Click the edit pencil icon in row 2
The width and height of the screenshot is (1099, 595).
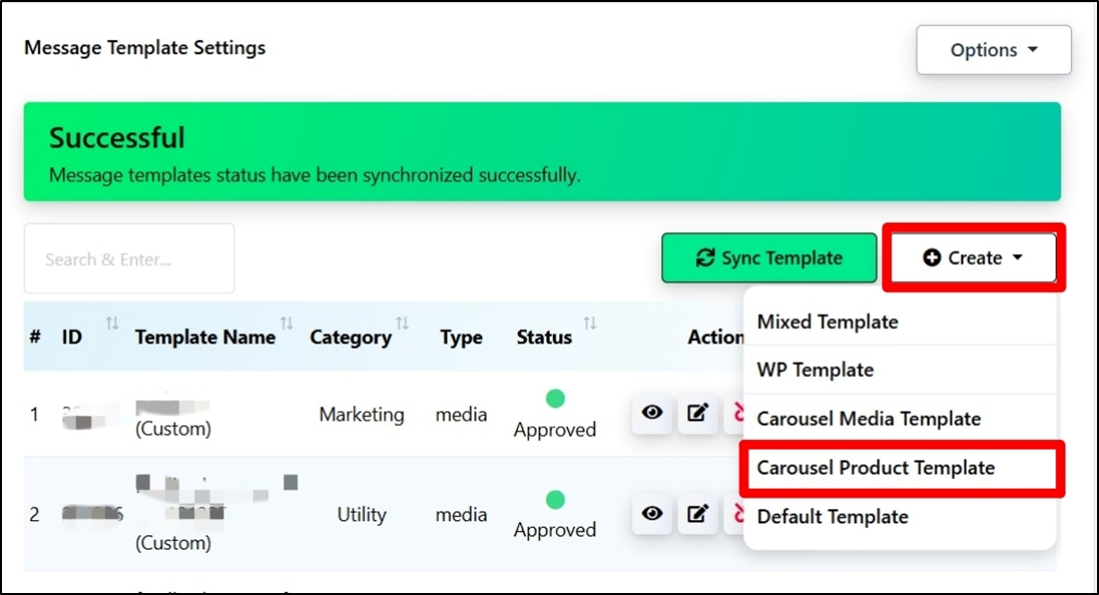click(x=698, y=513)
